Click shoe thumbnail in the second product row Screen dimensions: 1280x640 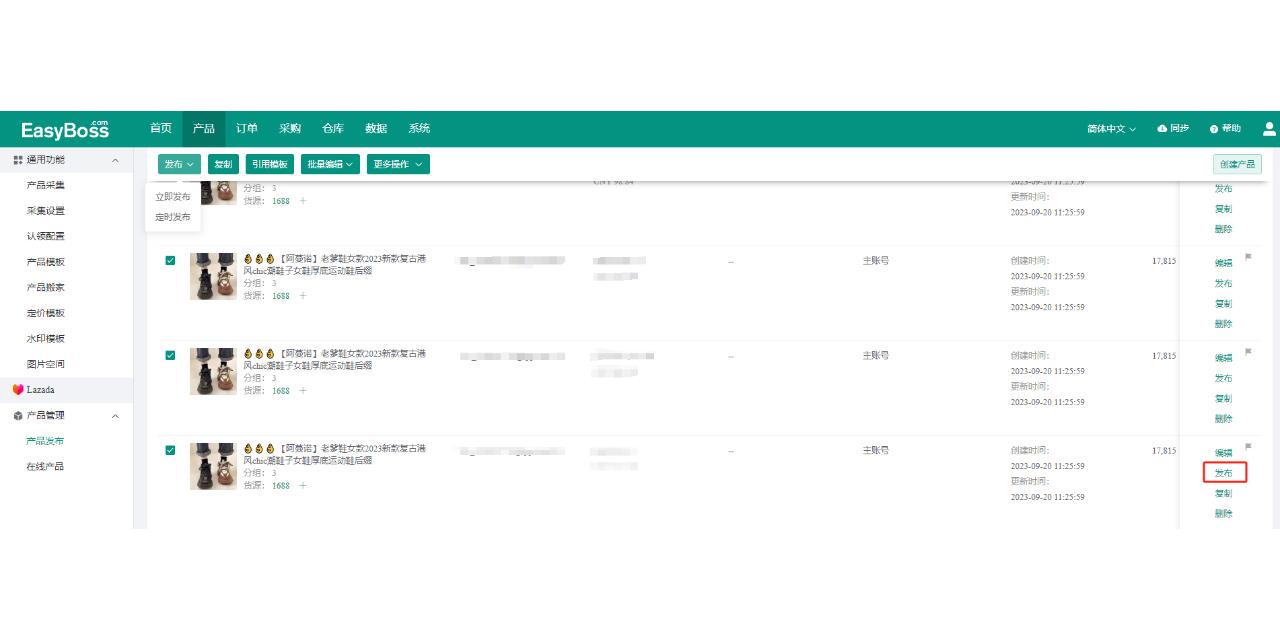coord(213,276)
